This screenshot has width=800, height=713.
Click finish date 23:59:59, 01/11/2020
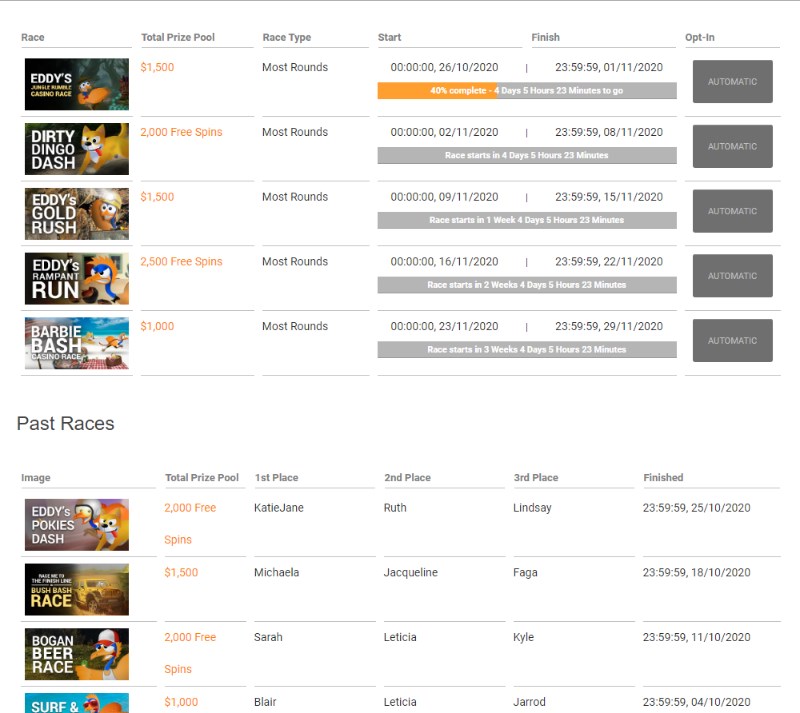click(x=609, y=67)
